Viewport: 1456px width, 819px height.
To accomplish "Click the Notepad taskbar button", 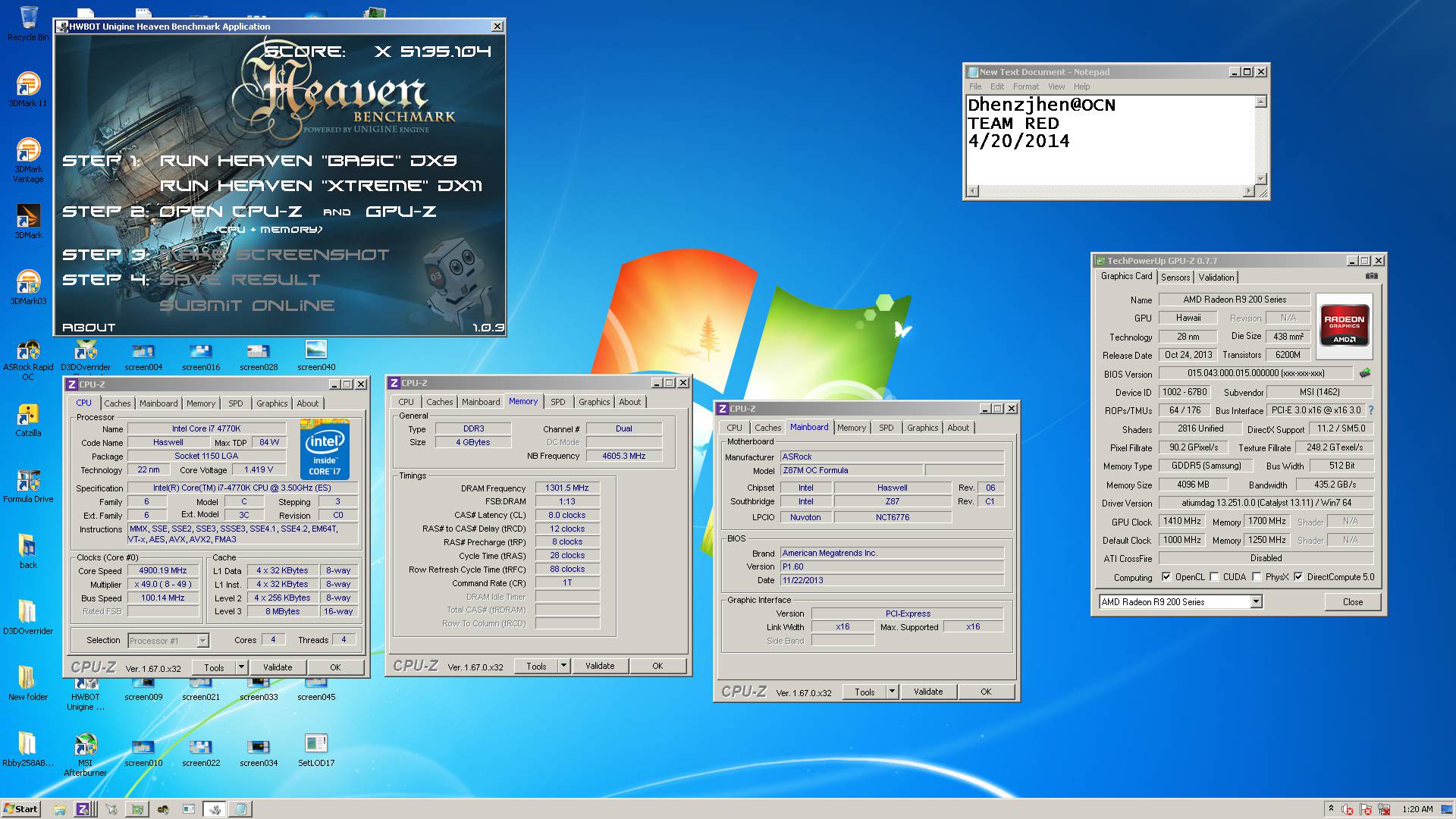I will [x=240, y=809].
